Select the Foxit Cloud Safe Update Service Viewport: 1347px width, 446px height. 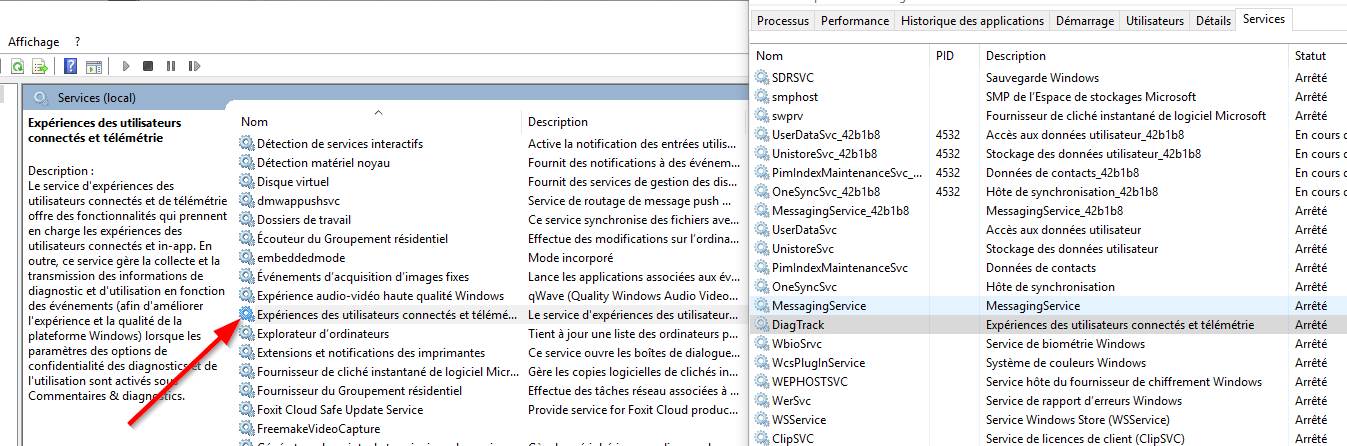coord(340,410)
